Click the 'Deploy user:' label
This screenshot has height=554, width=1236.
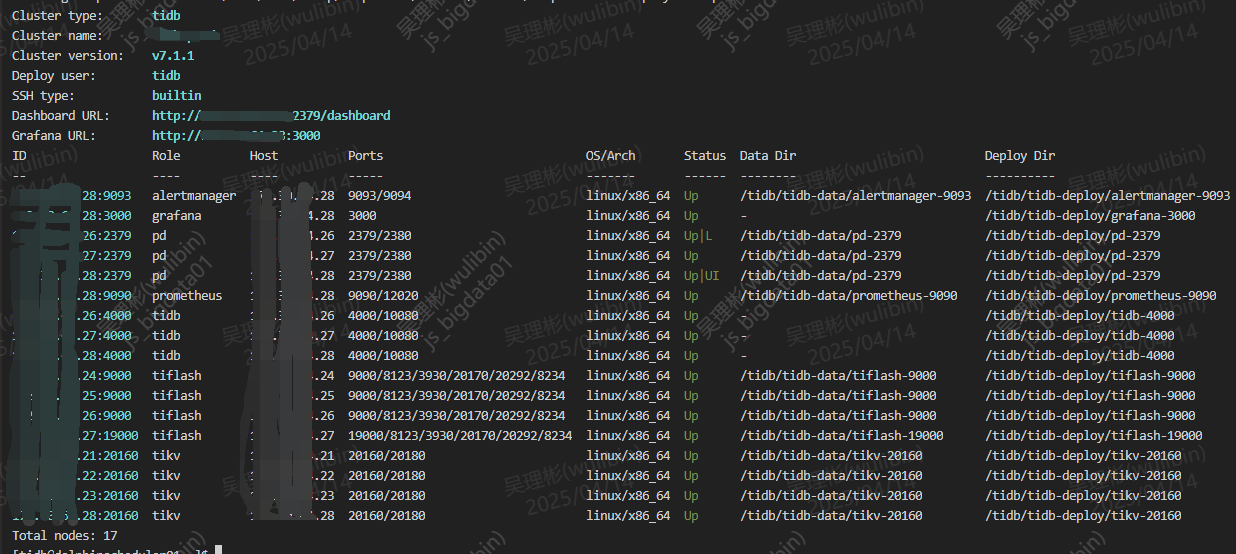pyautogui.click(x=54, y=76)
